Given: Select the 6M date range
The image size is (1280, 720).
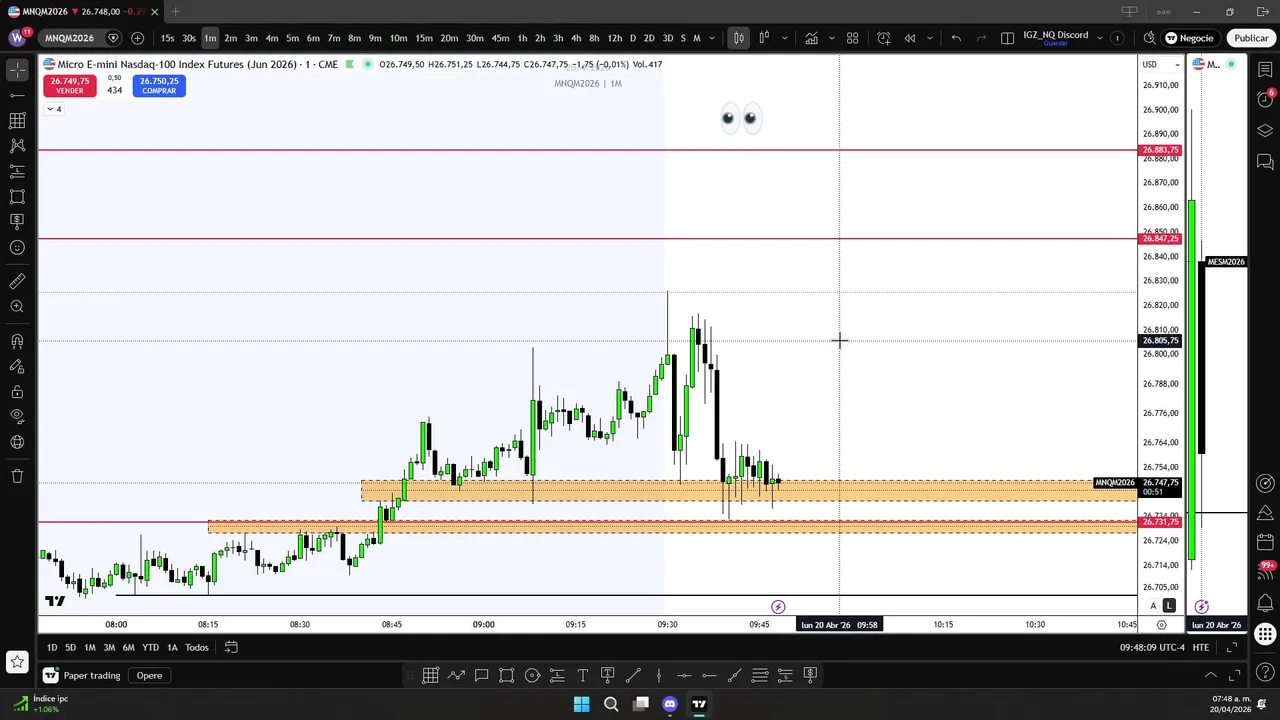Looking at the screenshot, I should 128,647.
